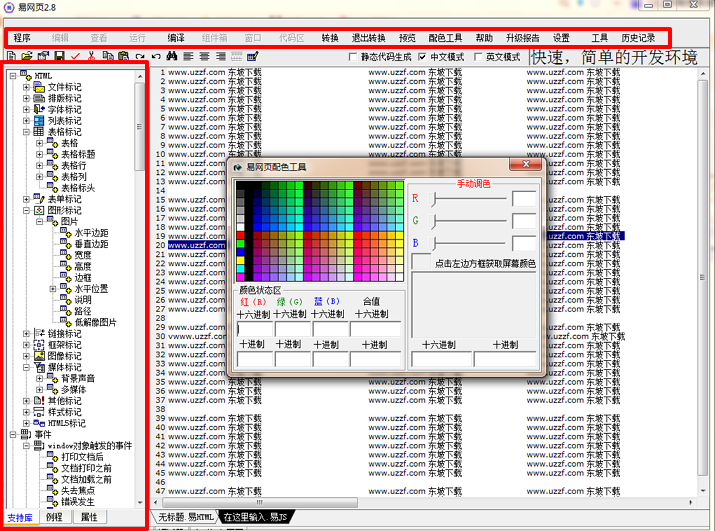Click the red checkmark toolbar icon
Screen dimensions: 715x531
click(x=75, y=57)
